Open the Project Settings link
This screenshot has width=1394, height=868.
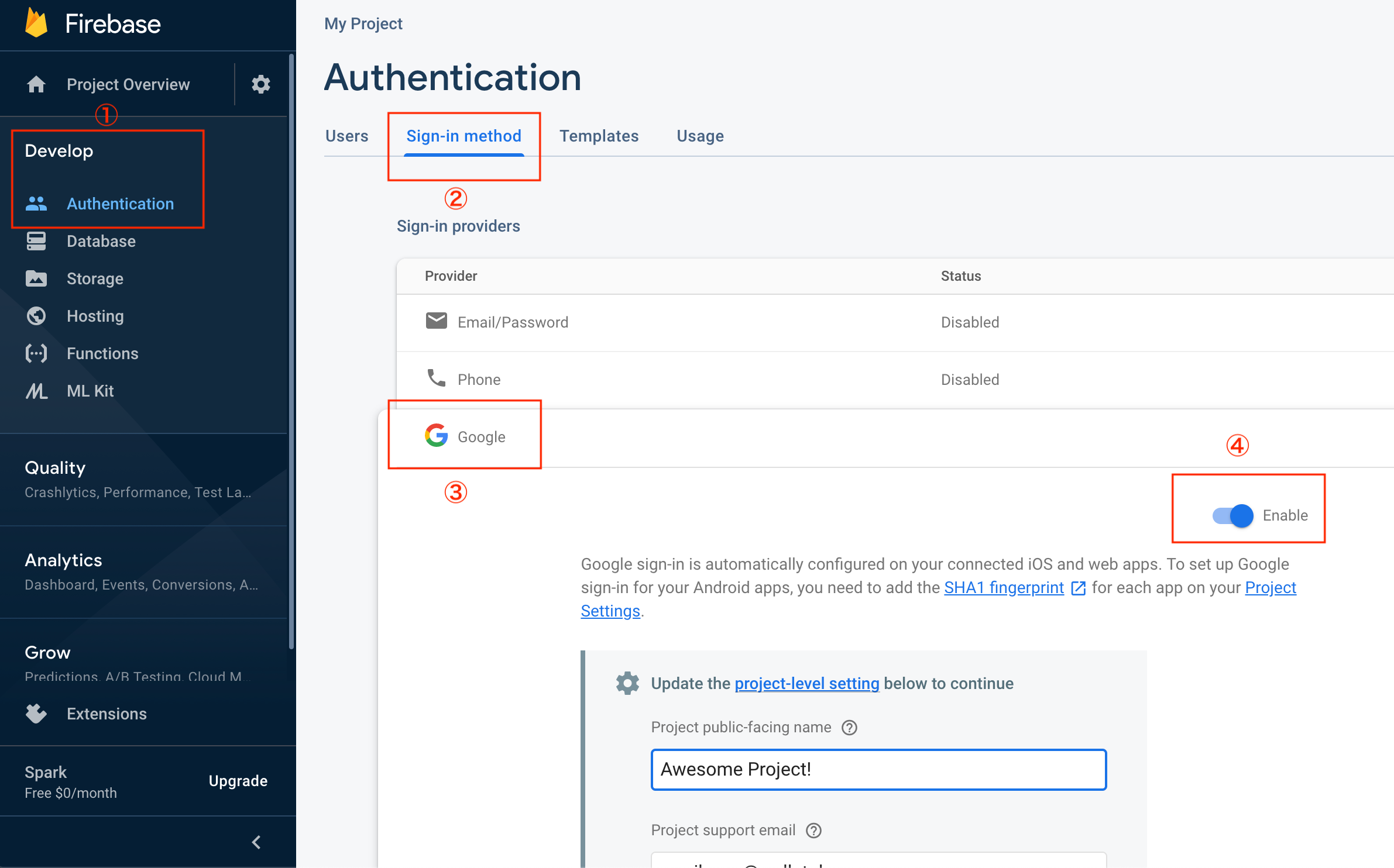[1270, 588]
